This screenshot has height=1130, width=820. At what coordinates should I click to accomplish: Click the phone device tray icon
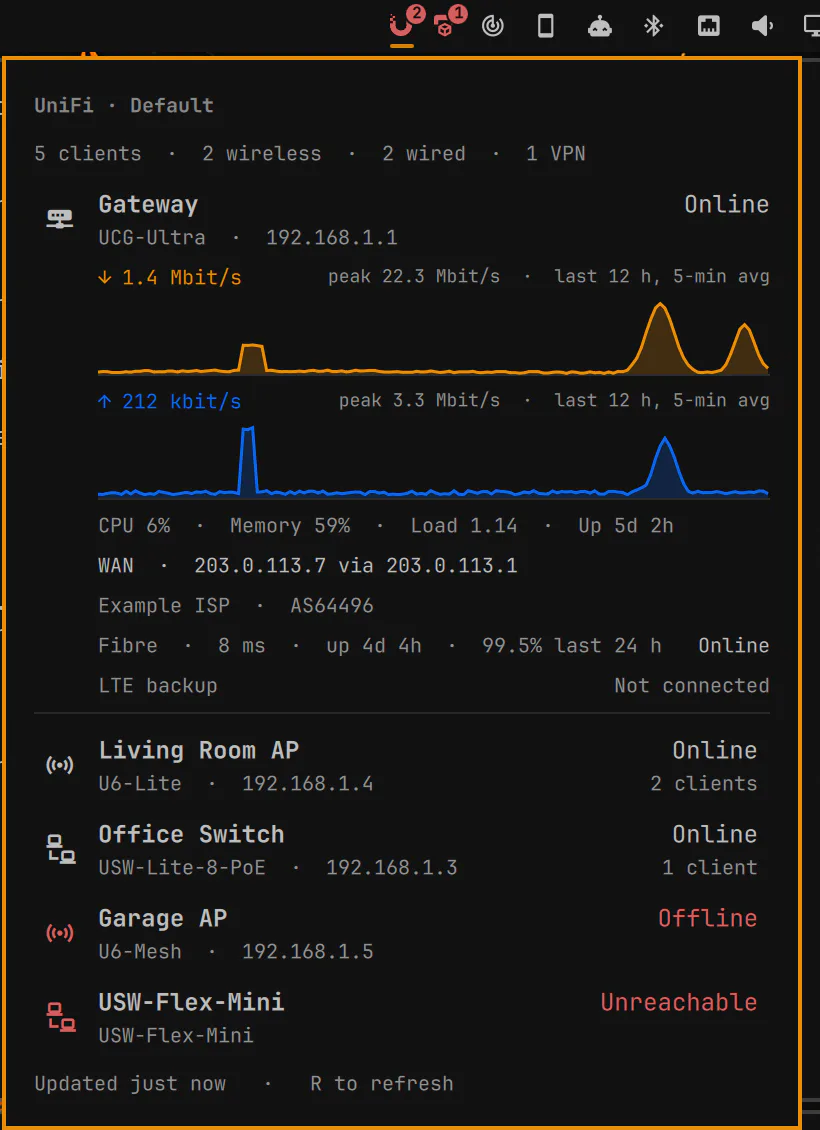click(546, 27)
